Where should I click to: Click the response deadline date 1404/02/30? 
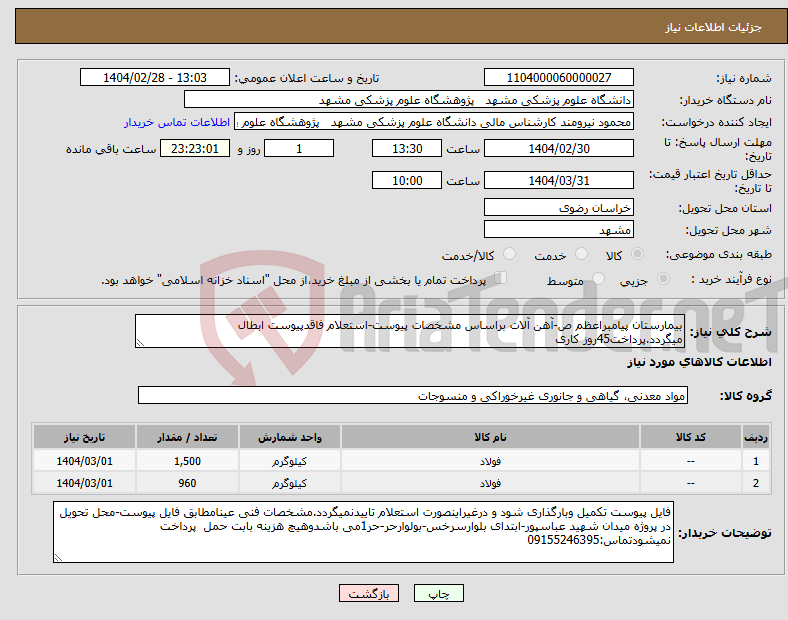(x=559, y=149)
